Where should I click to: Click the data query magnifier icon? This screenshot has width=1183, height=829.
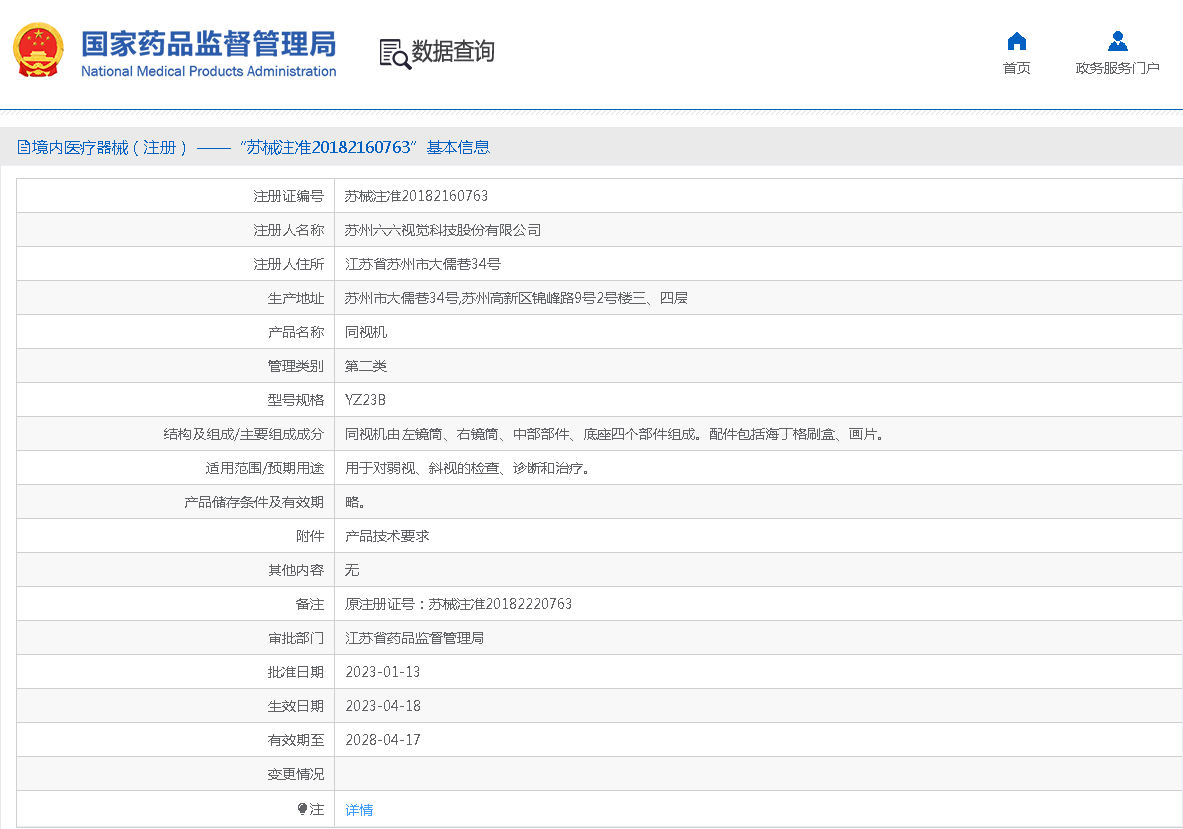tap(394, 53)
